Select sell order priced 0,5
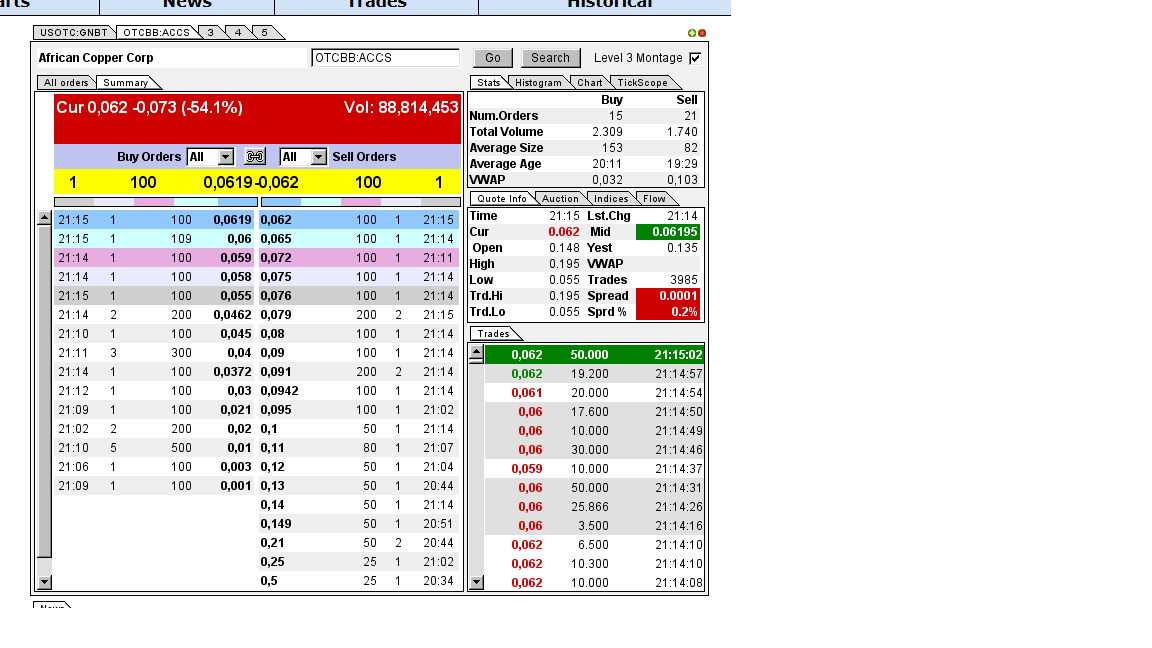 [x=359, y=581]
